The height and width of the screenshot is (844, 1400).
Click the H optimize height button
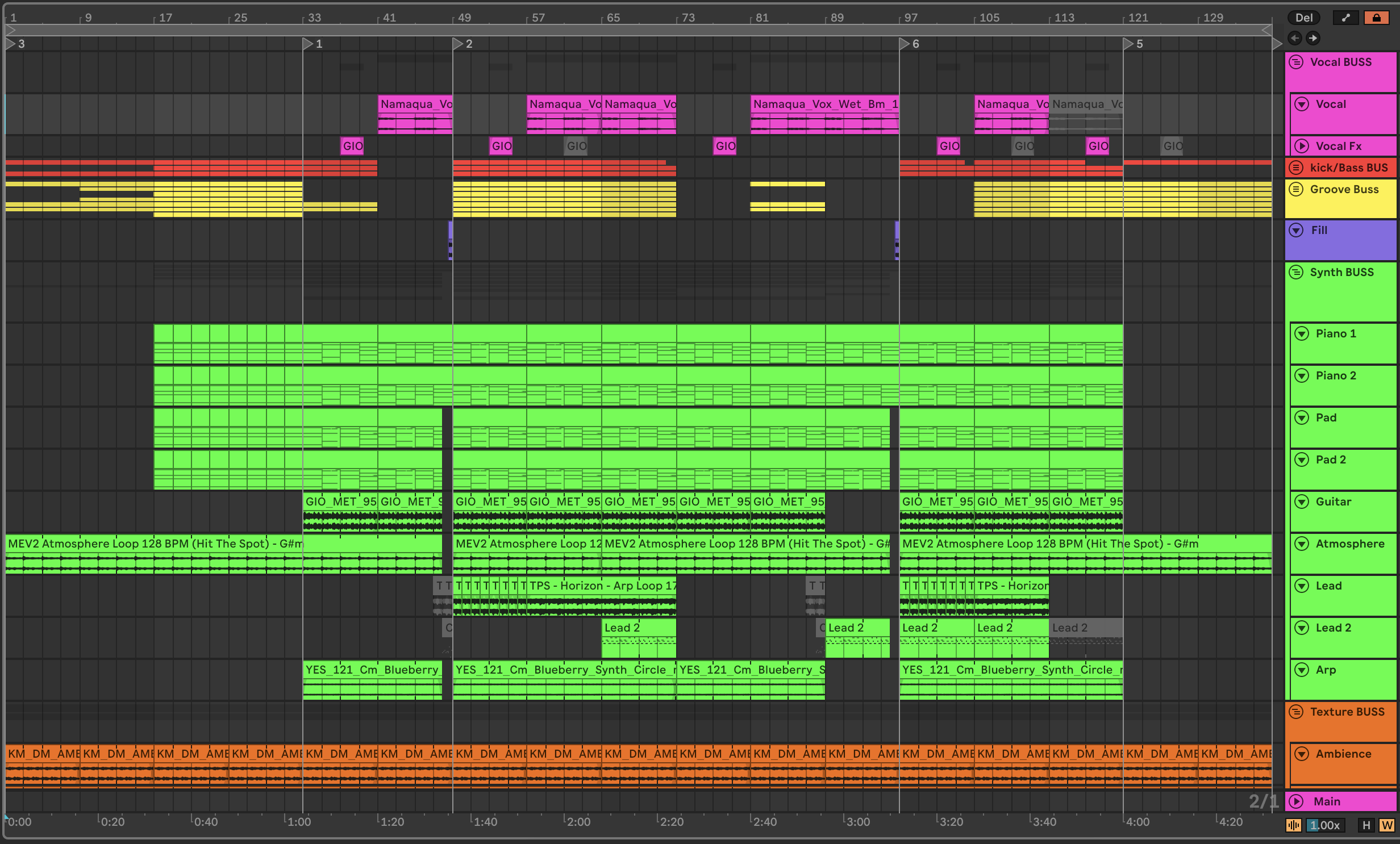[1366, 825]
